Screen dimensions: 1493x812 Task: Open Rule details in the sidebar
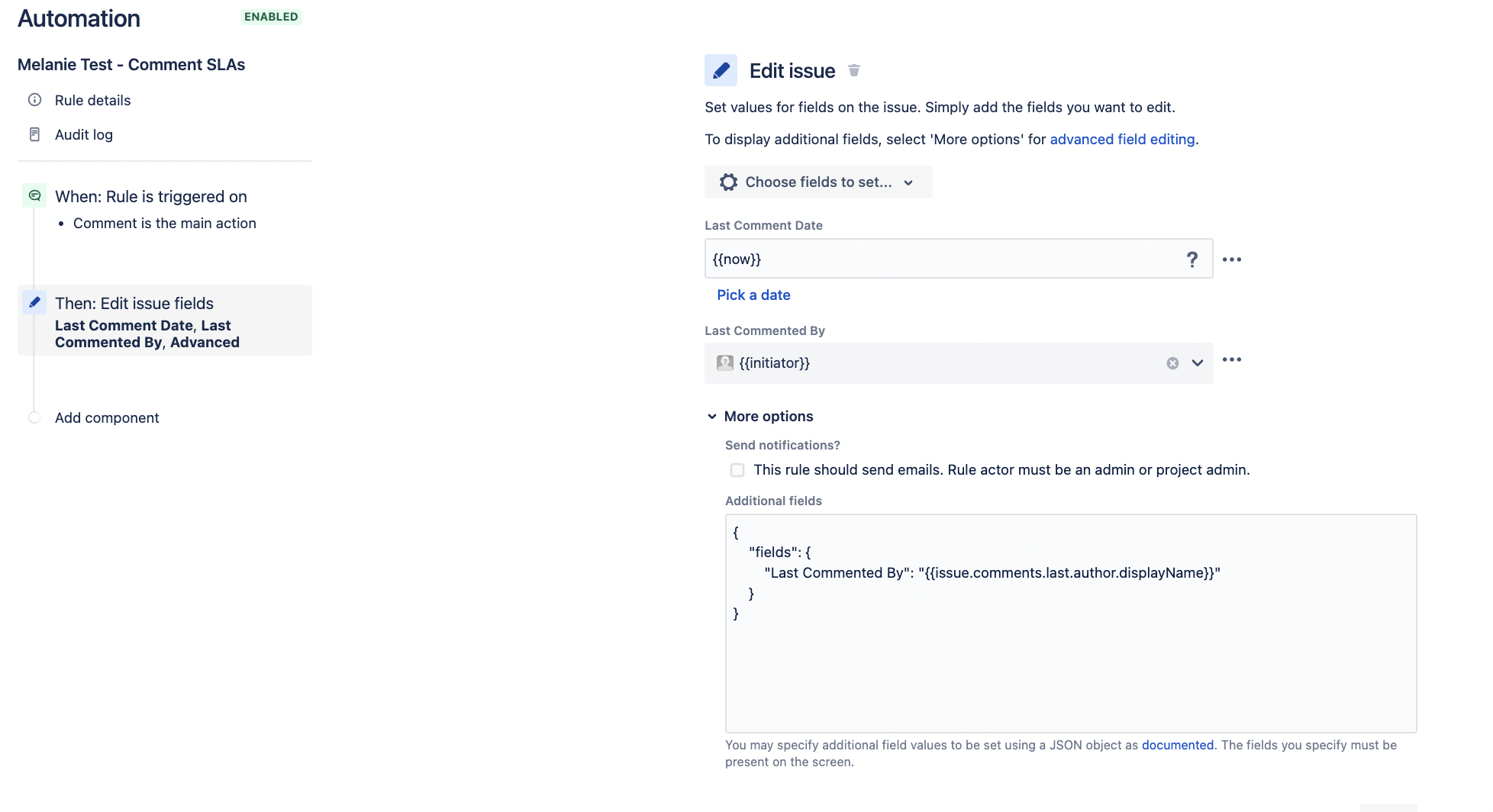(x=92, y=100)
